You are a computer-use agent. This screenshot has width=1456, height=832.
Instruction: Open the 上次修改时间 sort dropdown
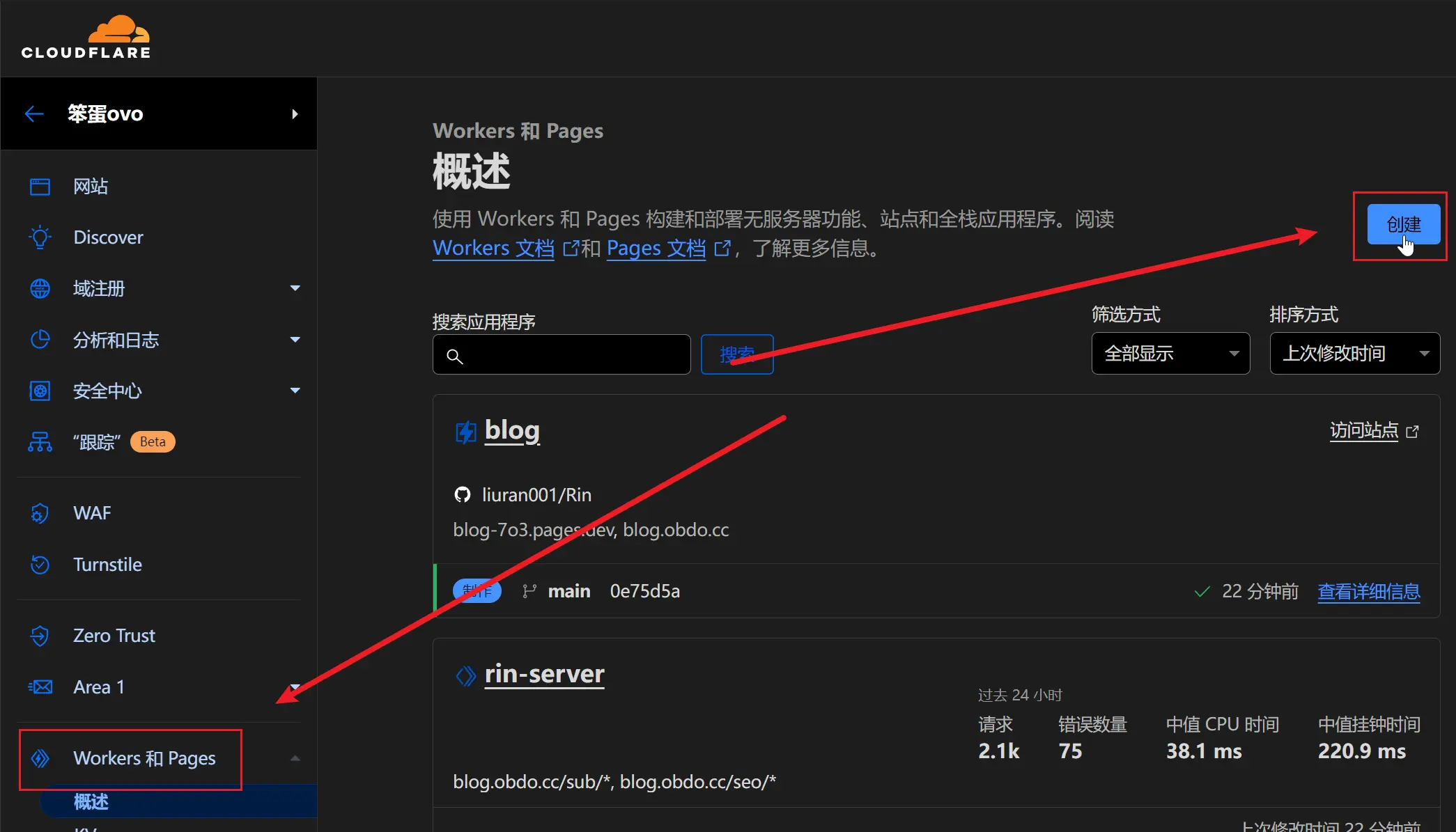1354,354
